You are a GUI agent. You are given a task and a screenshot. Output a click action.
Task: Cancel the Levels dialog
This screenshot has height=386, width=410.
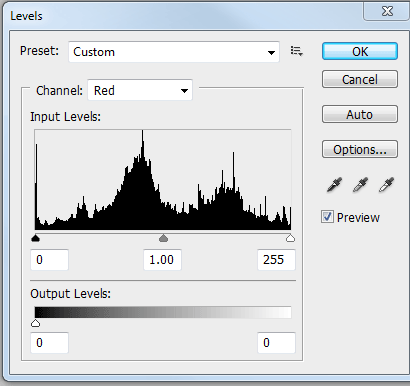[x=360, y=79]
